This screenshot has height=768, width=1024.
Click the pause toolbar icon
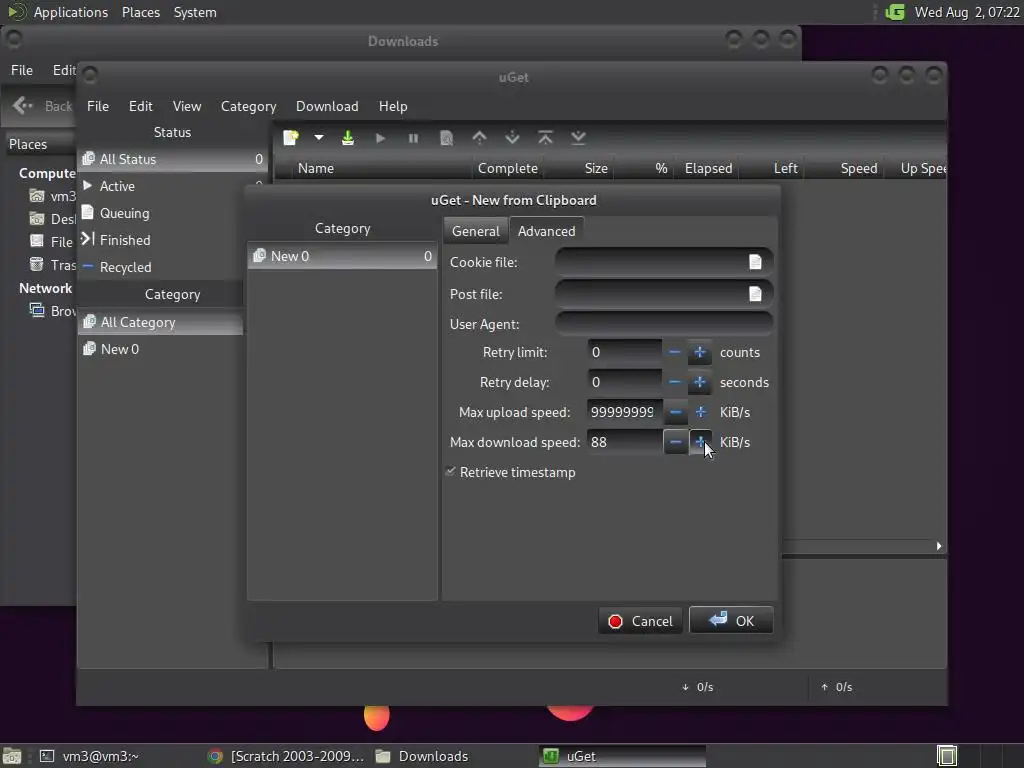tap(413, 138)
